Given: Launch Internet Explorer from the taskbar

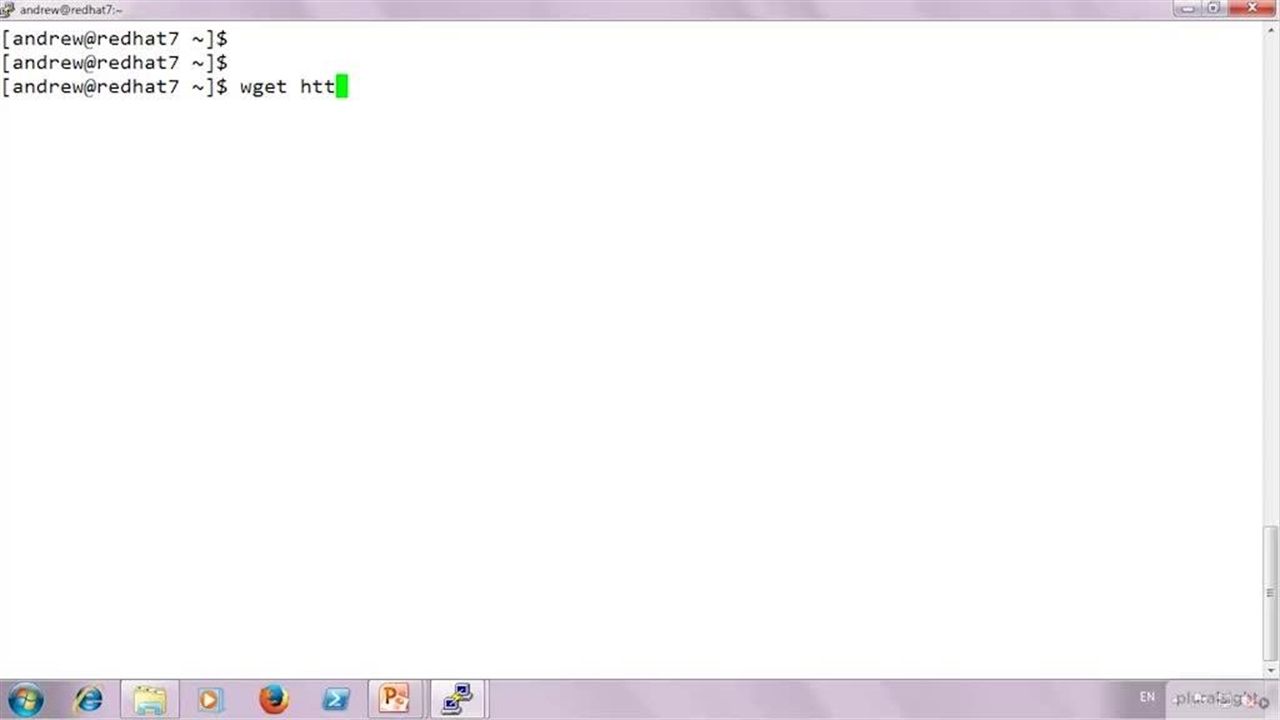Looking at the screenshot, I should (89, 699).
